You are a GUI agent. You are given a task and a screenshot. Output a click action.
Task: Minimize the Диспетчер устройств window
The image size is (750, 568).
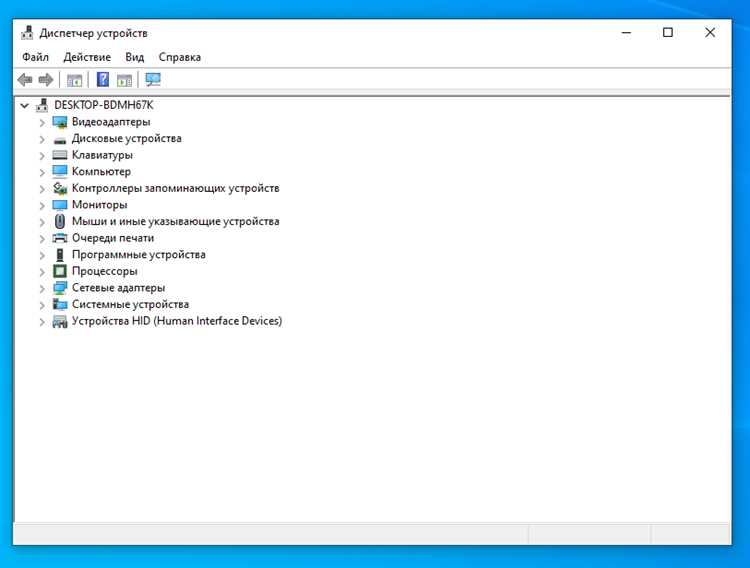click(x=626, y=33)
